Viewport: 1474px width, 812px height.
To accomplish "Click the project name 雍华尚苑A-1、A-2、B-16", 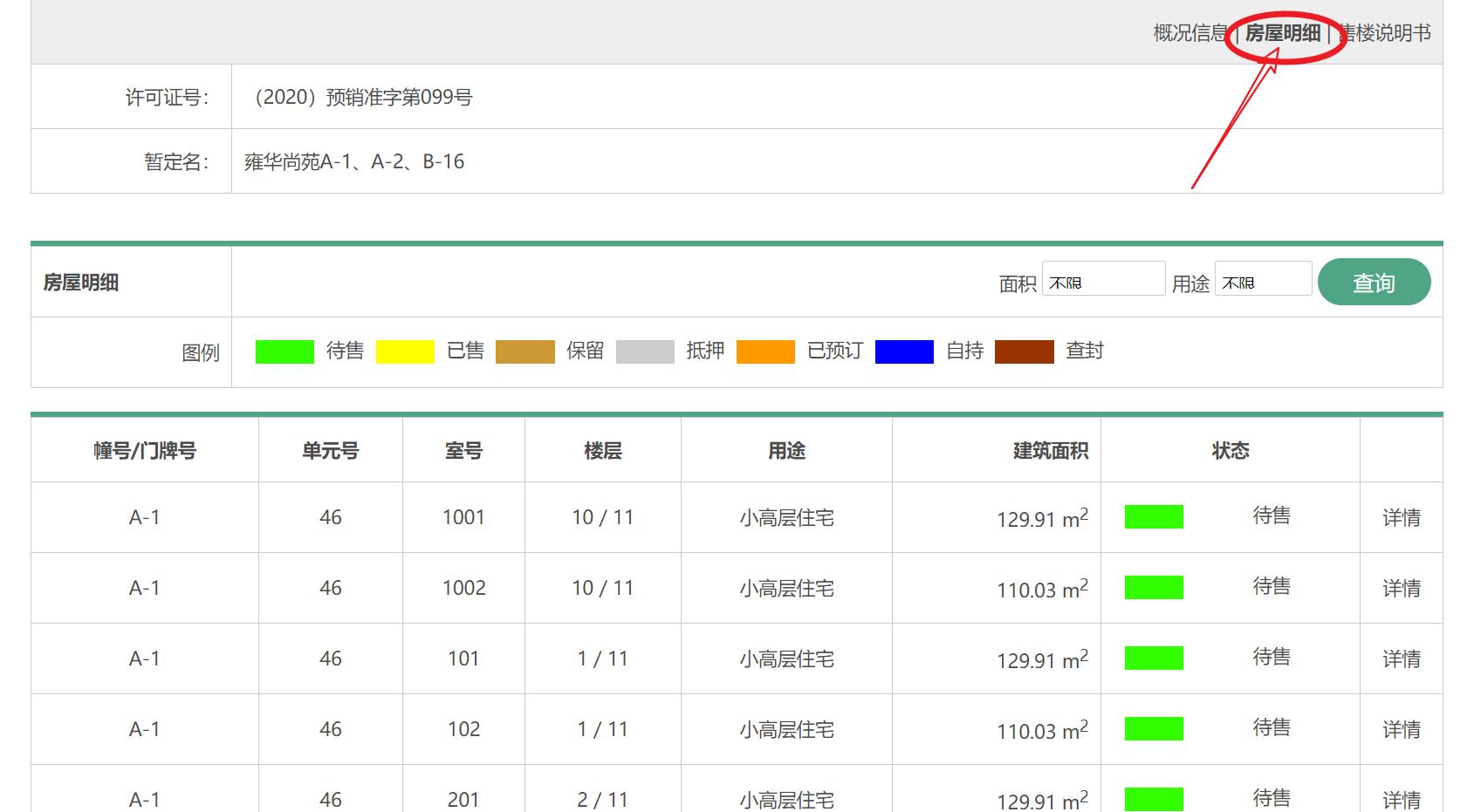I will [356, 161].
